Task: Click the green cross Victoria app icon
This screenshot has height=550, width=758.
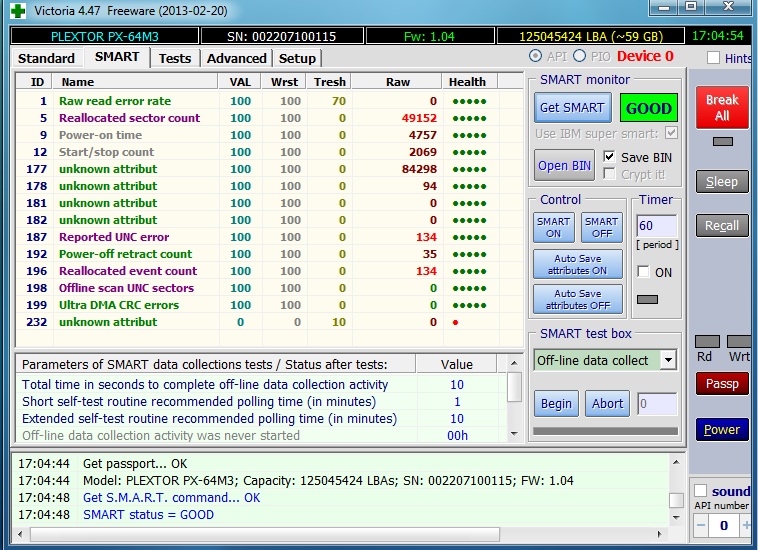Action: click(x=18, y=10)
